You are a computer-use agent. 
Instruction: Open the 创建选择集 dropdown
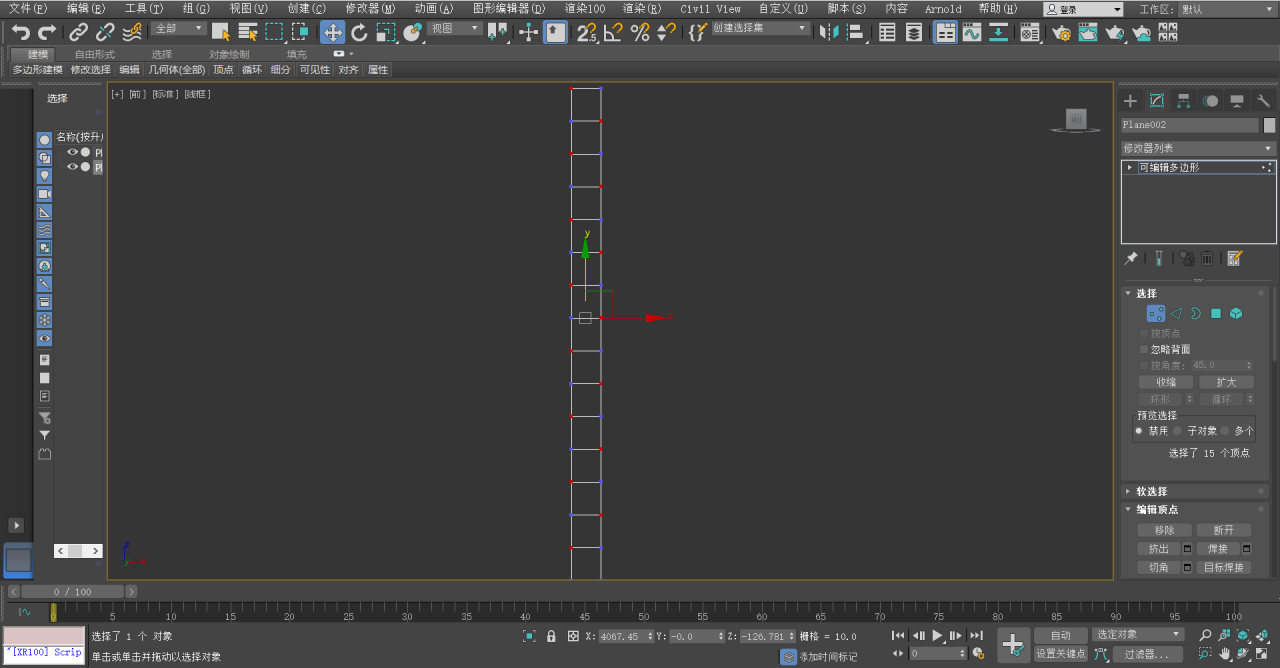pyautogui.click(x=760, y=29)
